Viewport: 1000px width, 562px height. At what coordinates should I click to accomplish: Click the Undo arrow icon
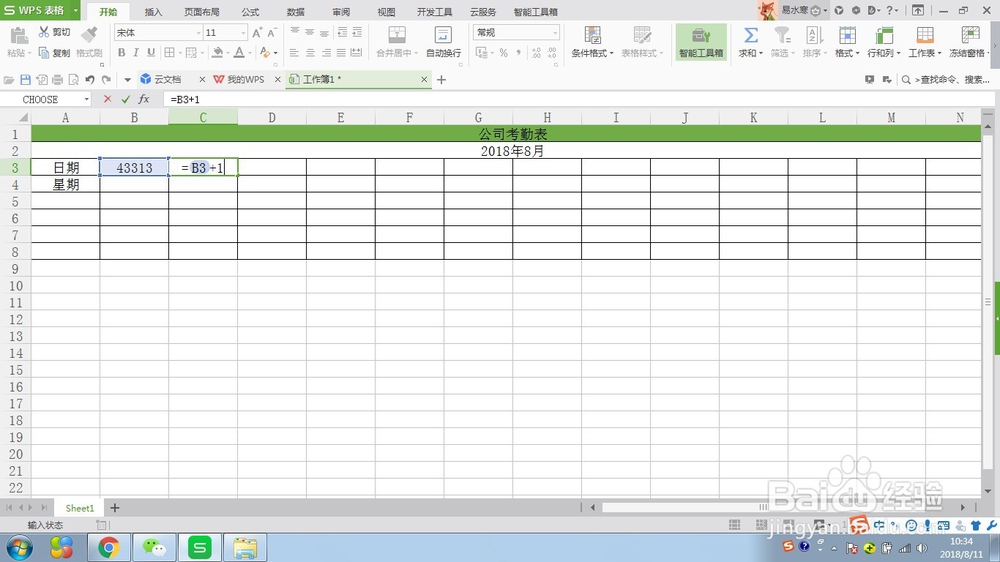[x=90, y=80]
